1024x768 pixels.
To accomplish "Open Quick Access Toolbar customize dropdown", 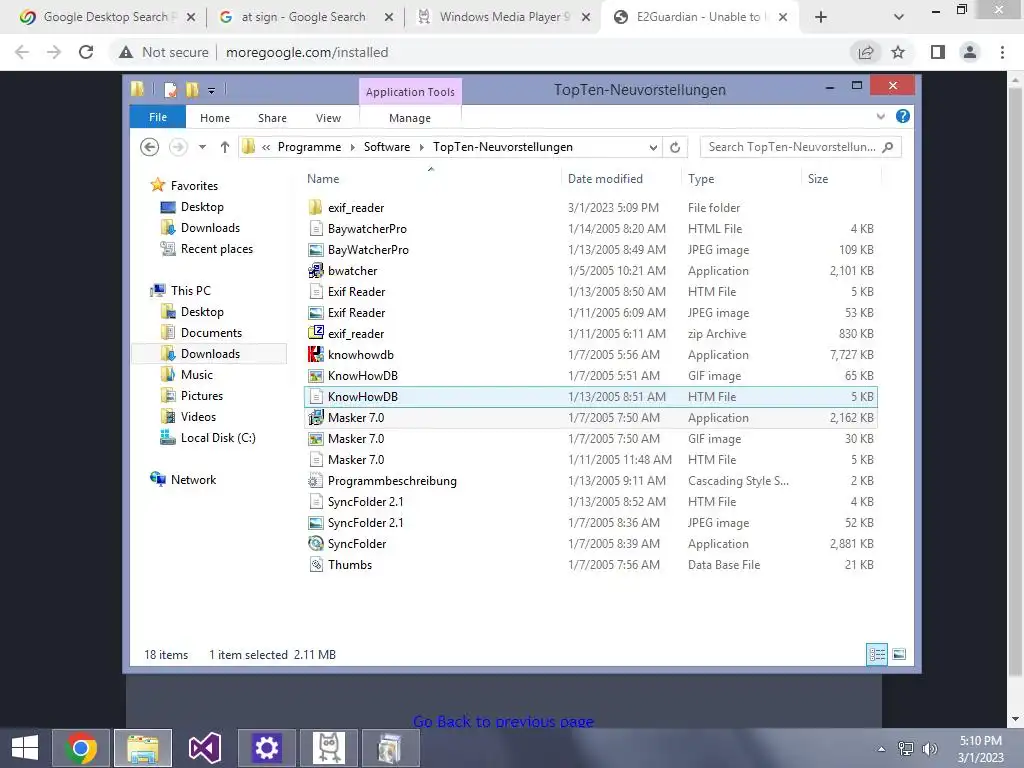I will tap(212, 90).
